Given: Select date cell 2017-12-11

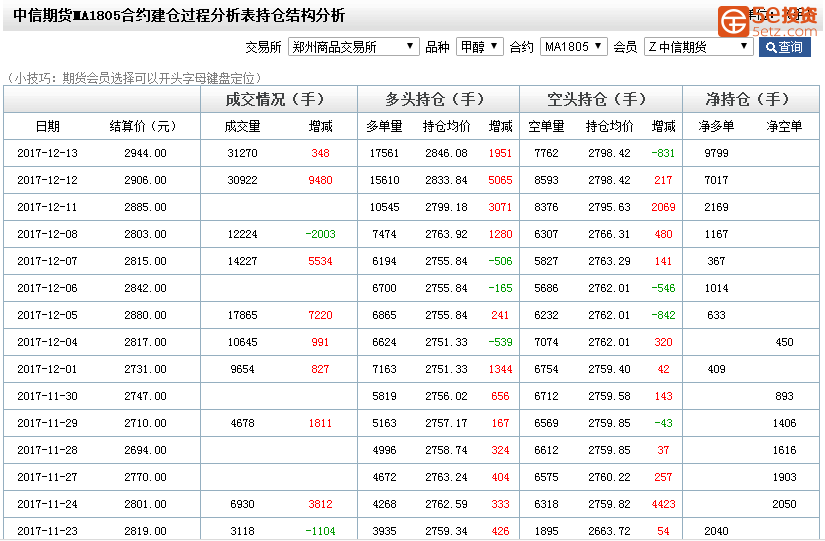Looking at the screenshot, I should click(47, 207).
